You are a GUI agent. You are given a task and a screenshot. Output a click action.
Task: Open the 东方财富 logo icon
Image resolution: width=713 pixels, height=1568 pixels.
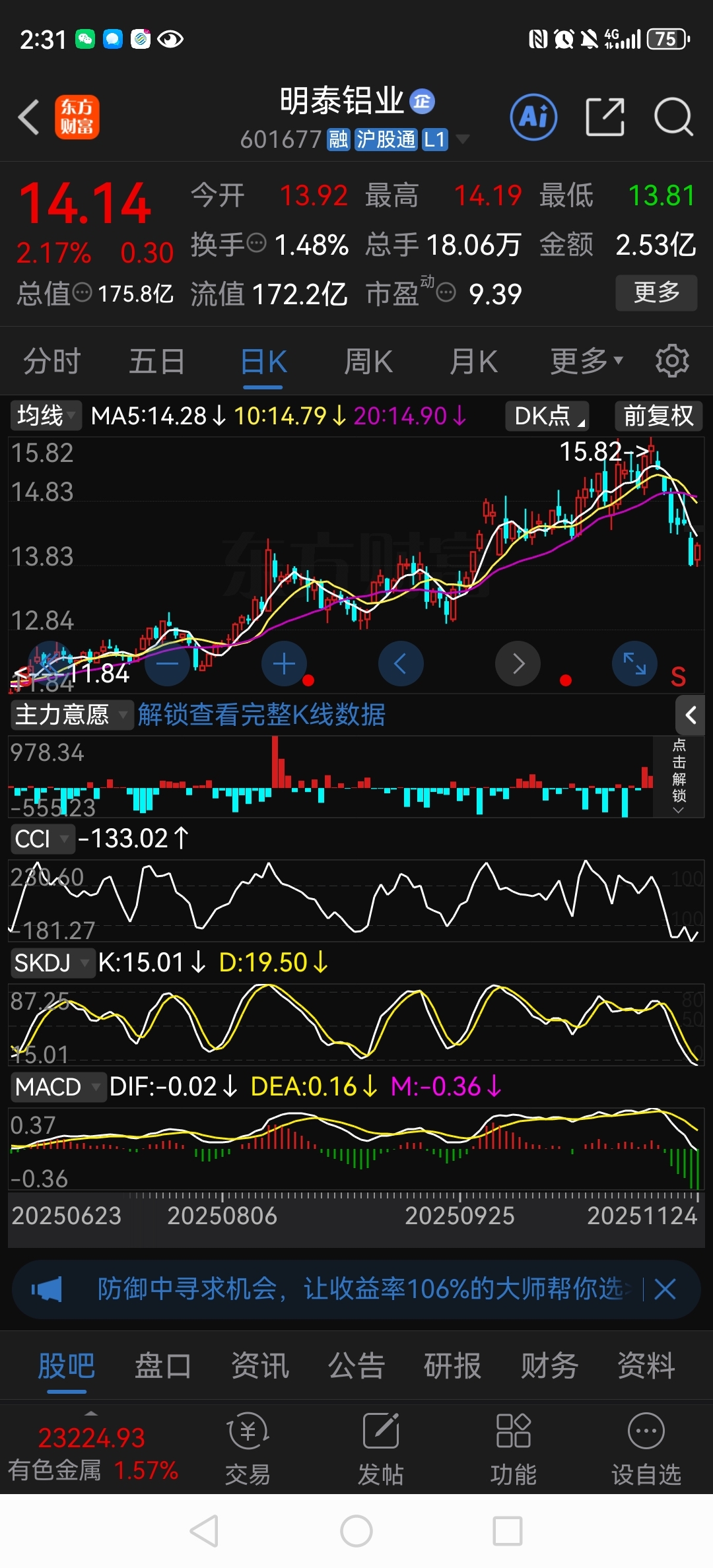77,117
